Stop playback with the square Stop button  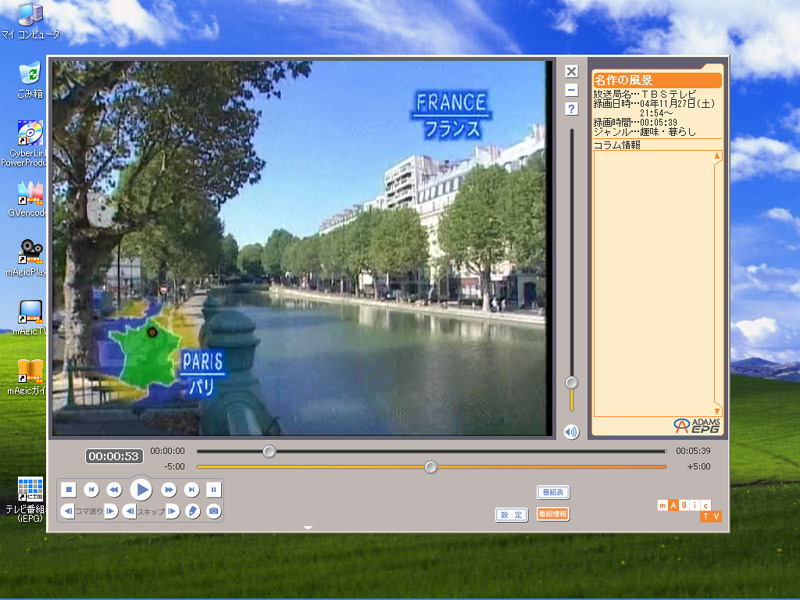68,489
